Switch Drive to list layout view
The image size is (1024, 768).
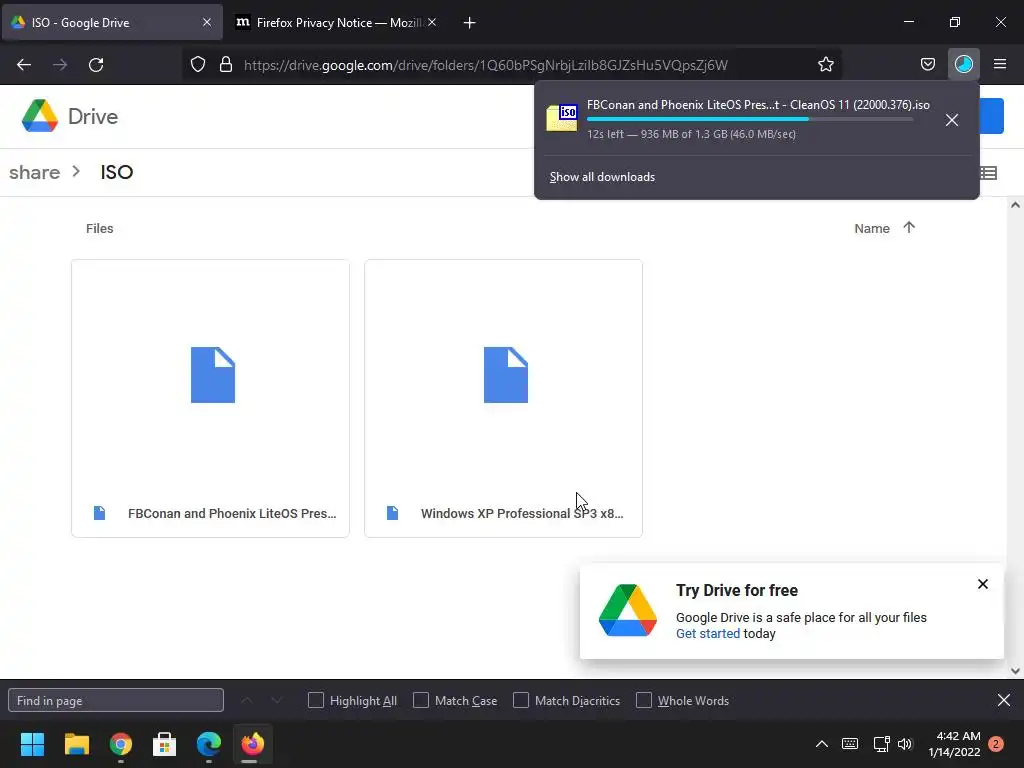[988, 173]
